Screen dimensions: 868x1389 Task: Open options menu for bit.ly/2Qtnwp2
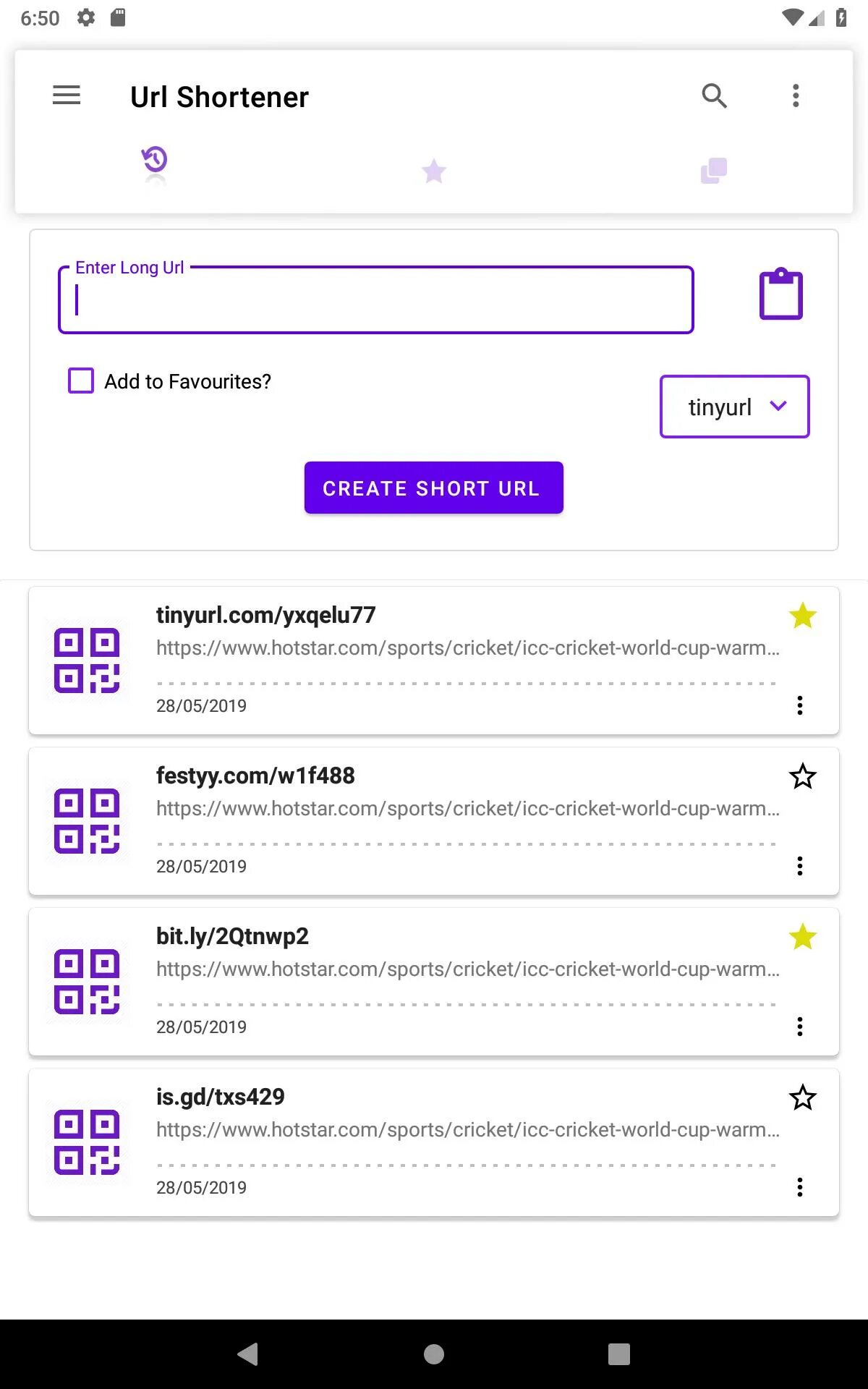point(799,1027)
